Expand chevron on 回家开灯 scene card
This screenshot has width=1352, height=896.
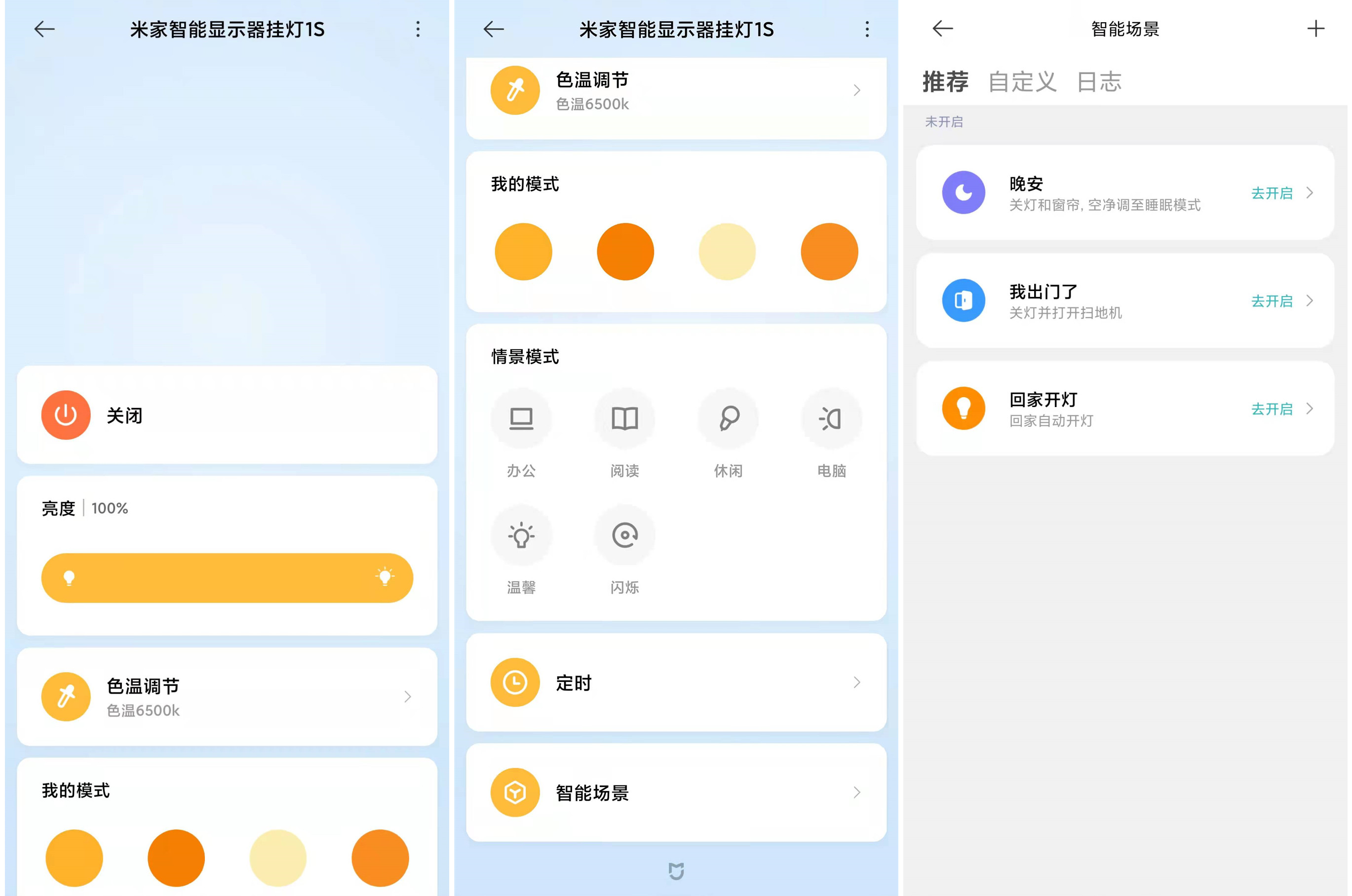pyautogui.click(x=1310, y=409)
